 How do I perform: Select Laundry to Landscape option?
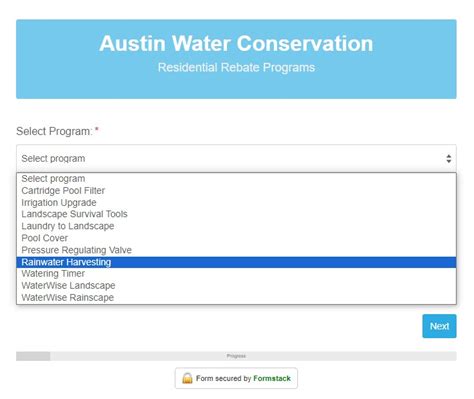(236, 226)
